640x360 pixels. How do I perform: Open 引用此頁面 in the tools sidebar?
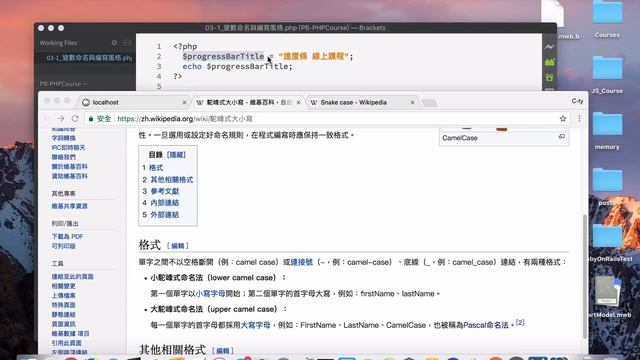point(67,343)
